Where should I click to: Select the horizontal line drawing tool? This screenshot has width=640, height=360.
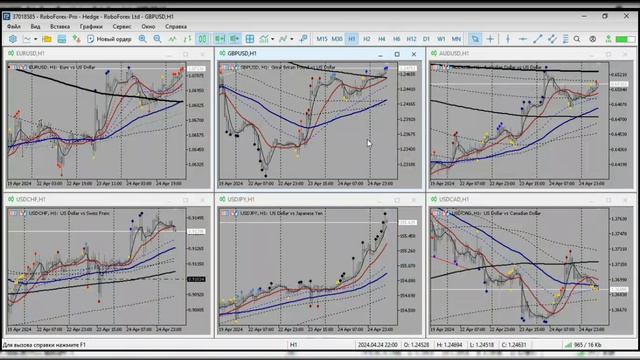click(522, 39)
